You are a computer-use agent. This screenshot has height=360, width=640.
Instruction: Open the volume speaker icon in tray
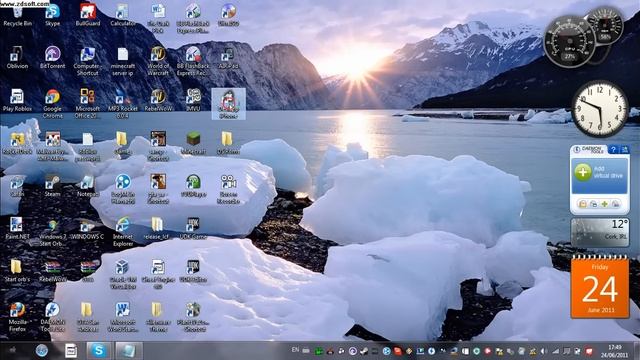tap(544, 351)
